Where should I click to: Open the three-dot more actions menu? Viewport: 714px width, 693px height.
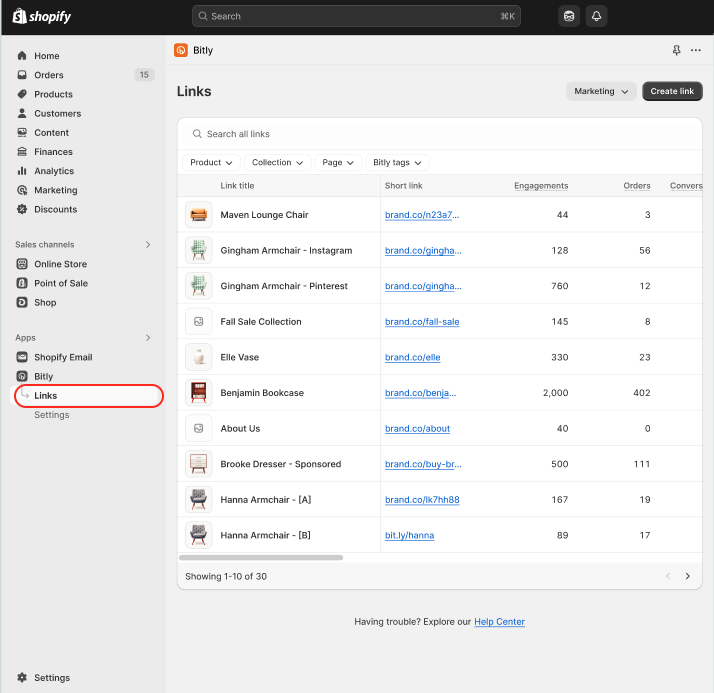pyautogui.click(x=695, y=50)
